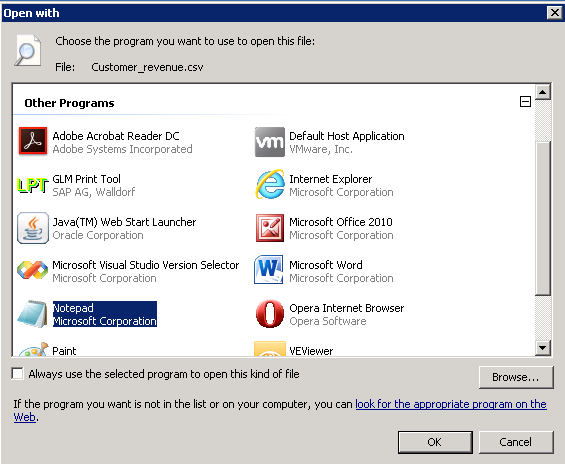
Task: Click the scrollbar down arrow
Action: click(543, 348)
